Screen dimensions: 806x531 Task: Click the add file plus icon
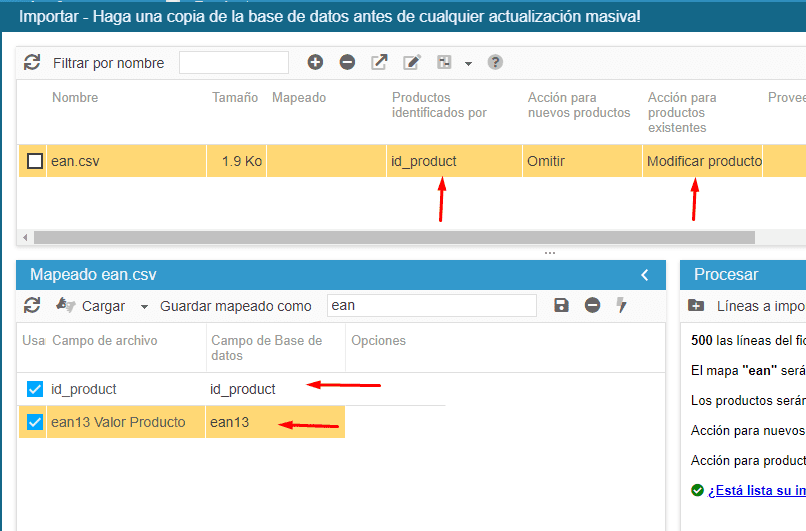pyautogui.click(x=315, y=62)
